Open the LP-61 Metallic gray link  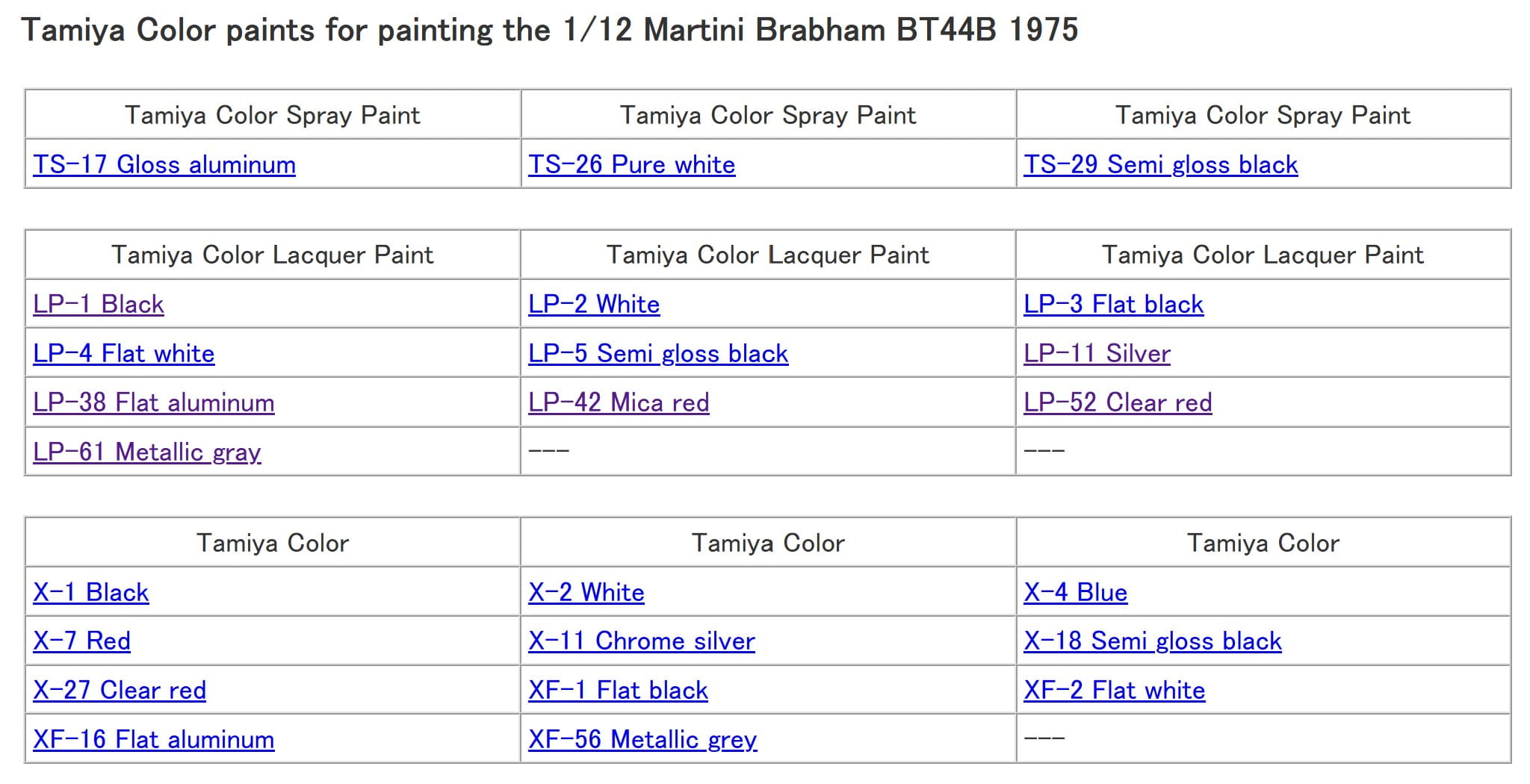pyautogui.click(x=147, y=452)
